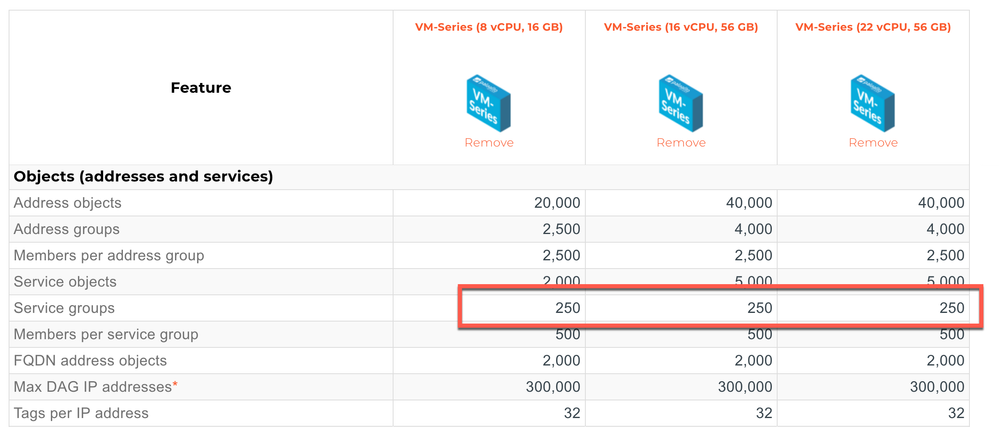Viewport: 999px width, 427px height.
Task: Open the VM-Series (16 vCPU, 56 GB) heading link
Action: [681, 28]
